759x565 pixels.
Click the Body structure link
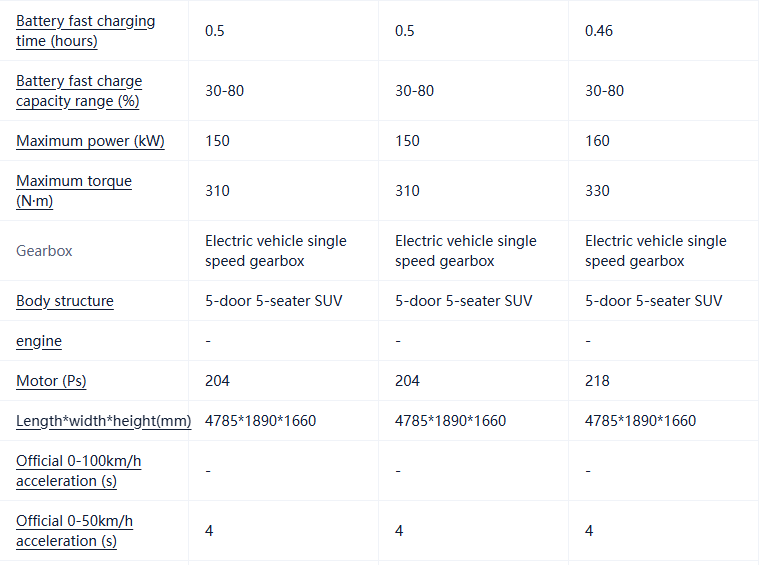coord(65,301)
